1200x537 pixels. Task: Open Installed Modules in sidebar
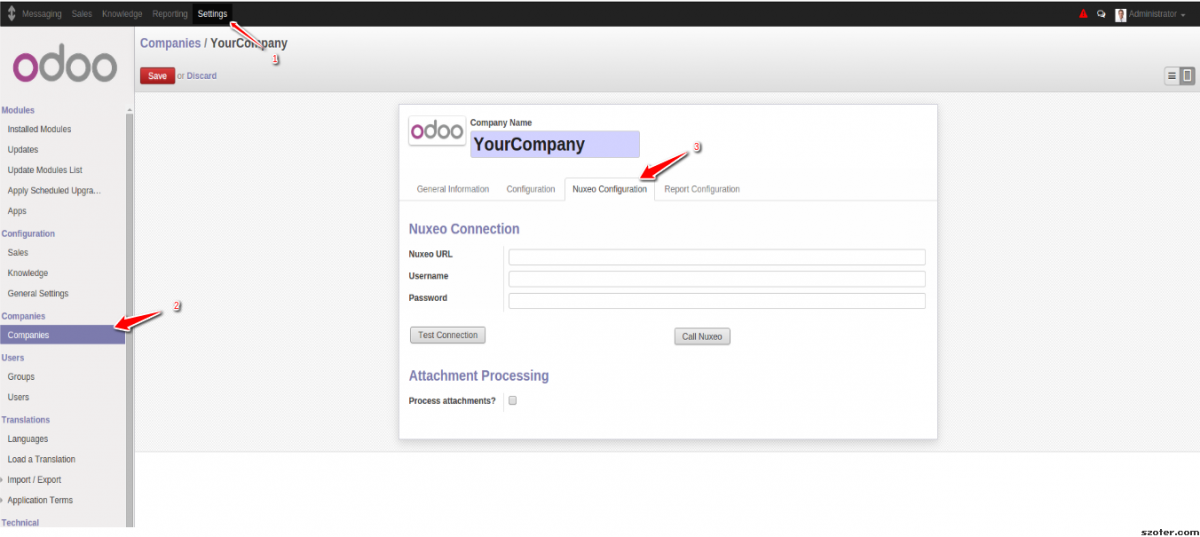[39, 129]
